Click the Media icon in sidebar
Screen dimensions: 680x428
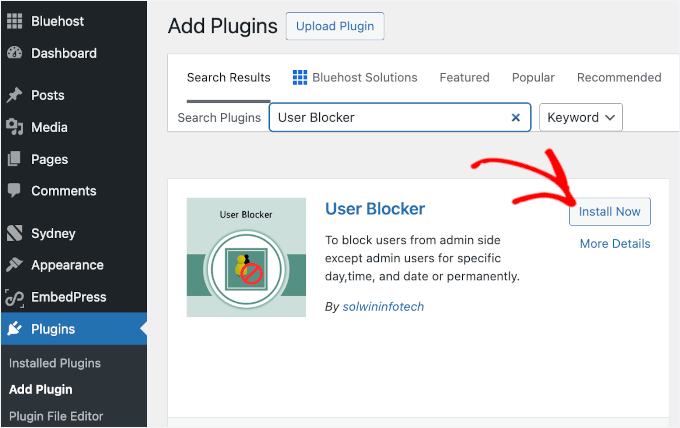(x=14, y=127)
